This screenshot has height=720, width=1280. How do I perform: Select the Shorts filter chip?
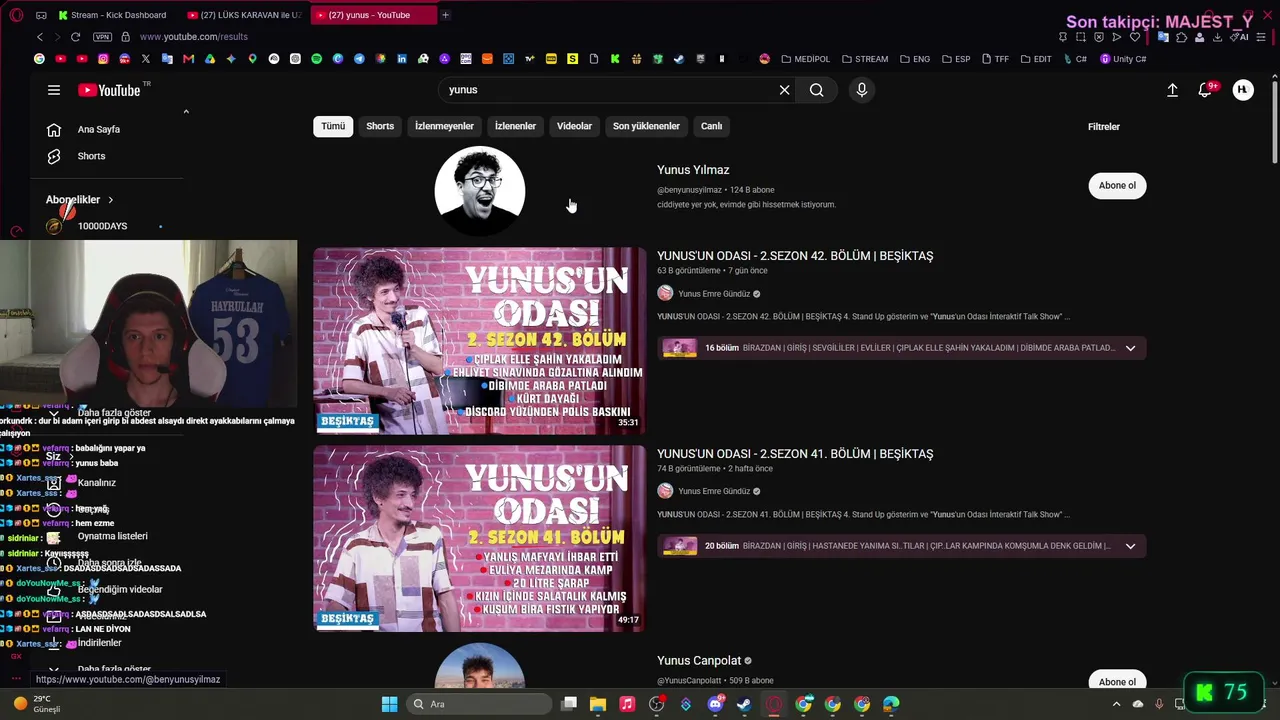point(380,126)
